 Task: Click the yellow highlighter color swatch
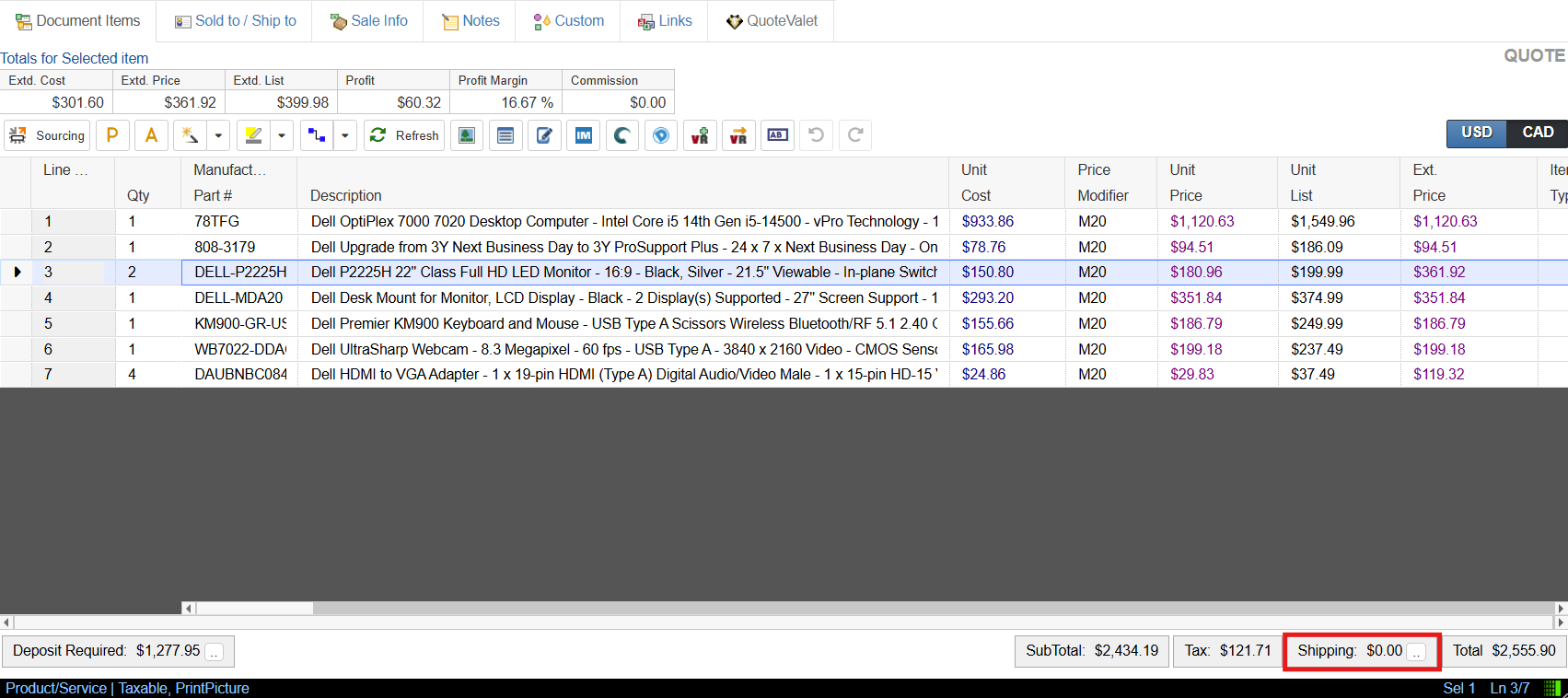[x=253, y=135]
